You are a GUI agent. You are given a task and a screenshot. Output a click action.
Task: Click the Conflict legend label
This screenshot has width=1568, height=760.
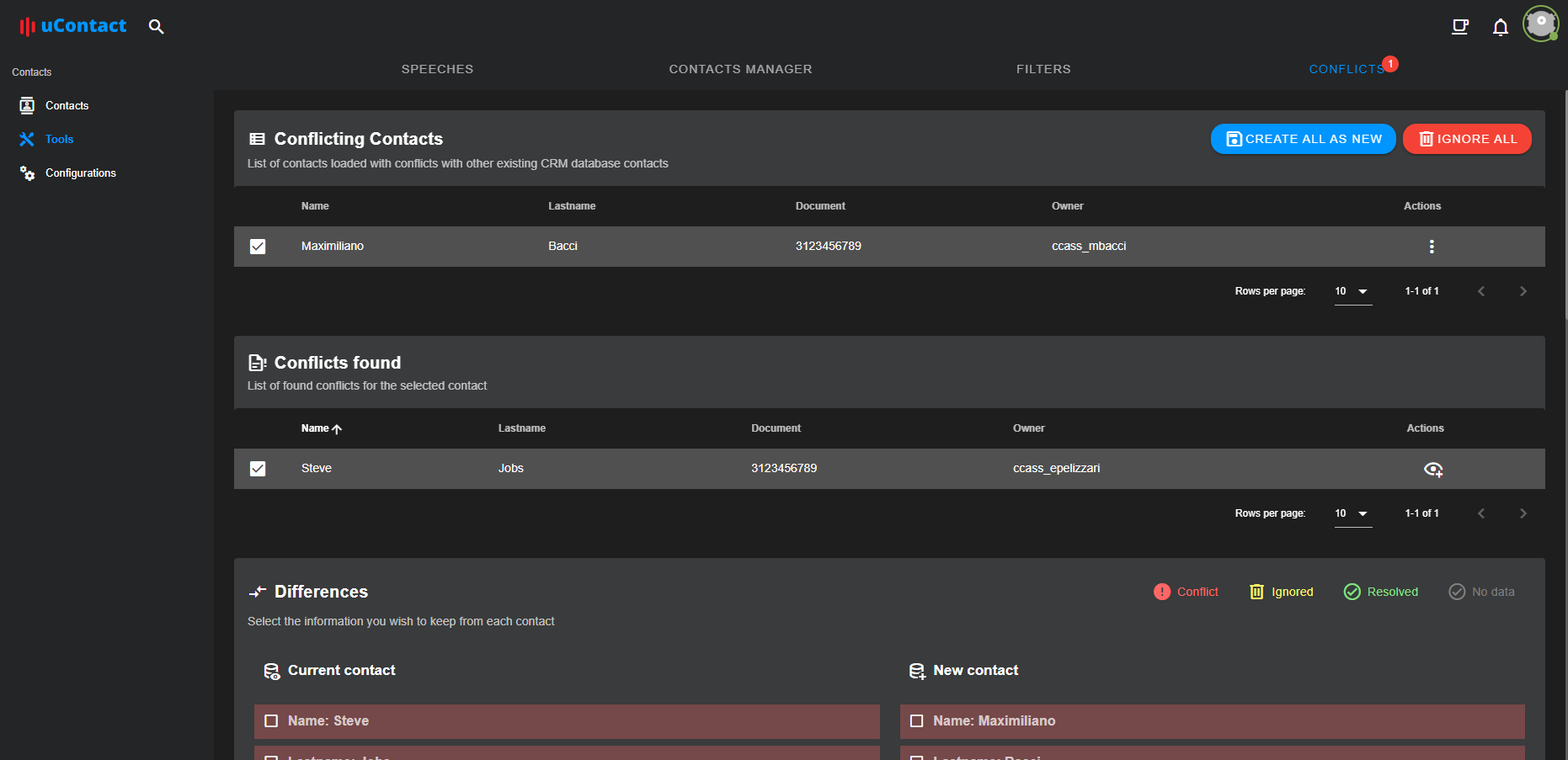click(1197, 592)
